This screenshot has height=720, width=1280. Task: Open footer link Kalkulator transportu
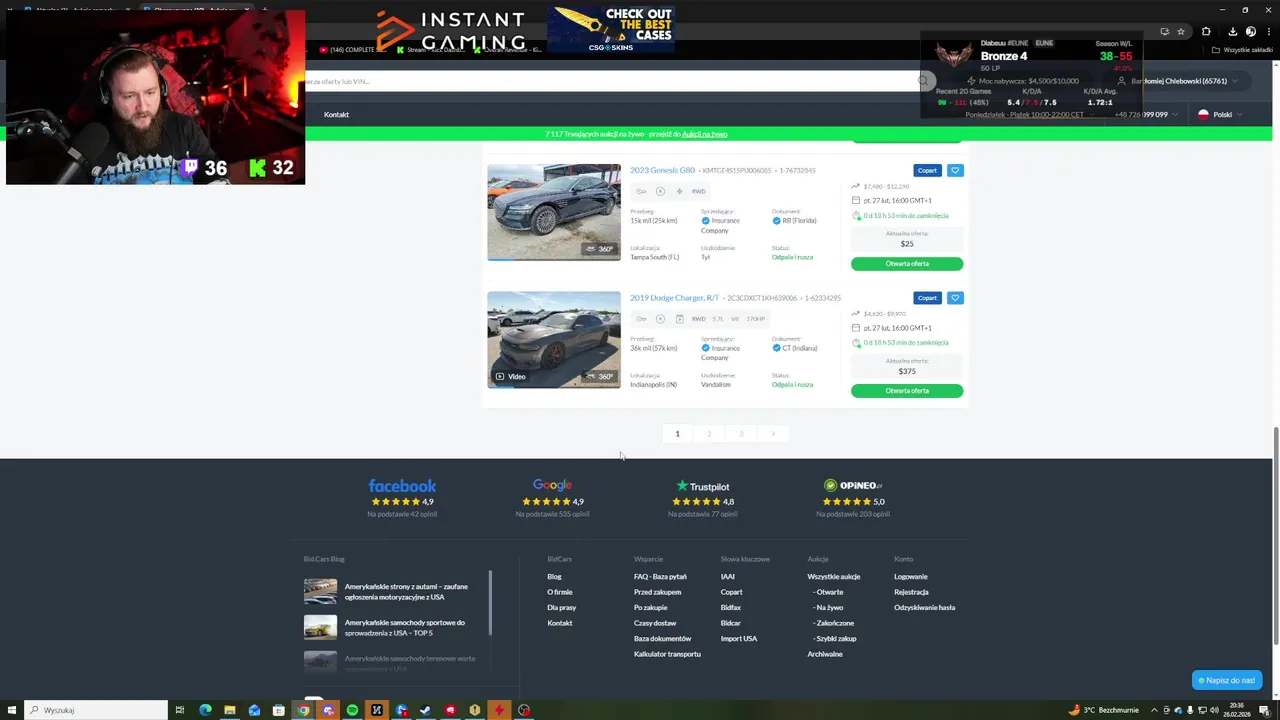(x=667, y=654)
